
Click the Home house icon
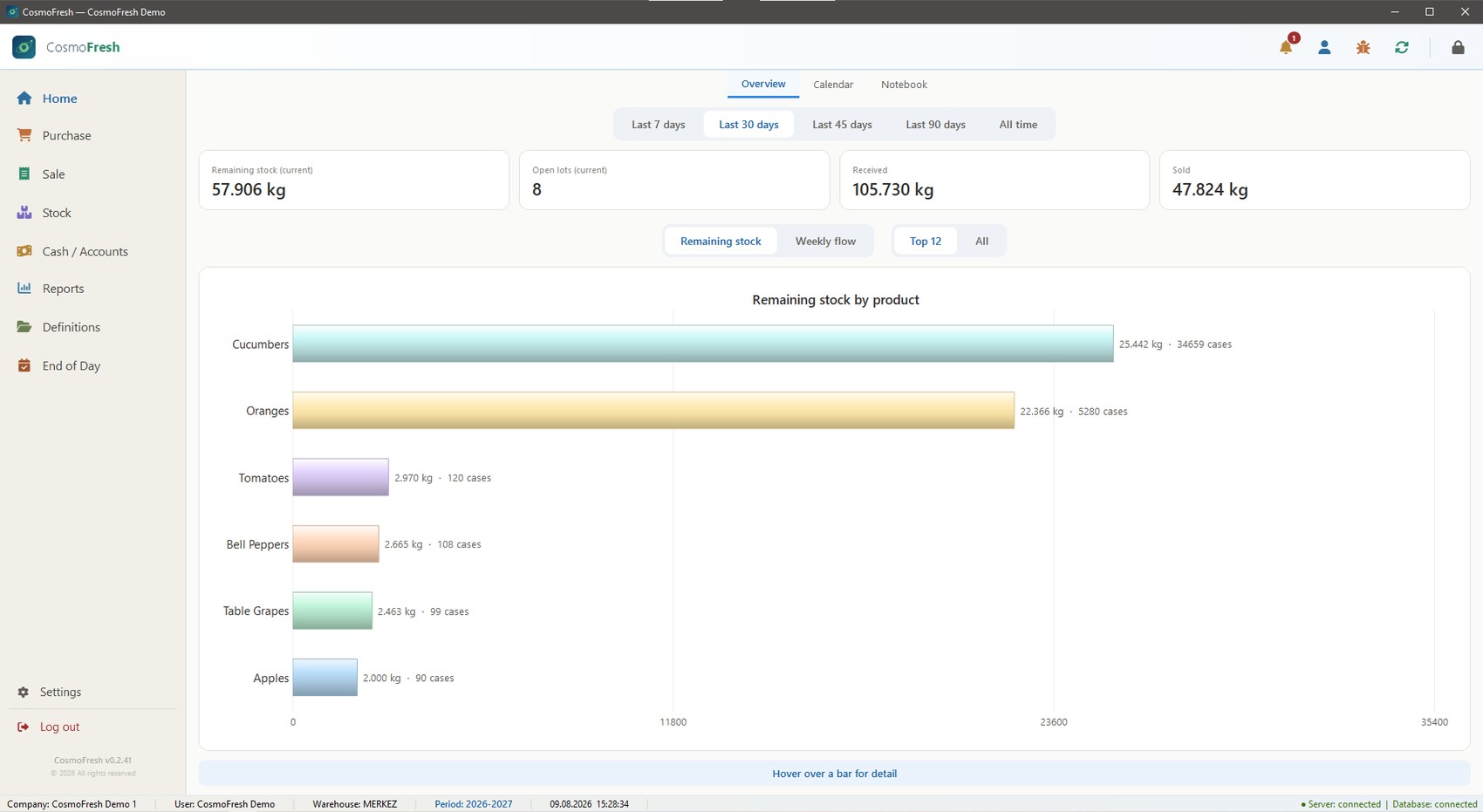point(24,99)
